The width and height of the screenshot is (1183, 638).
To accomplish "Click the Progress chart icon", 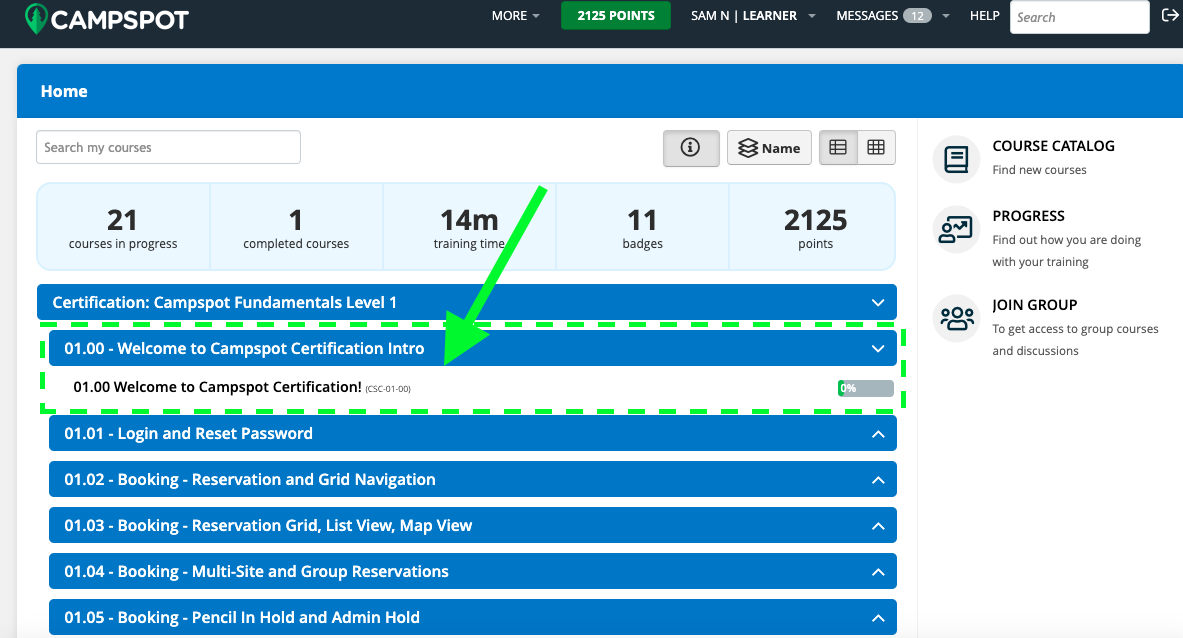I will coord(955,229).
